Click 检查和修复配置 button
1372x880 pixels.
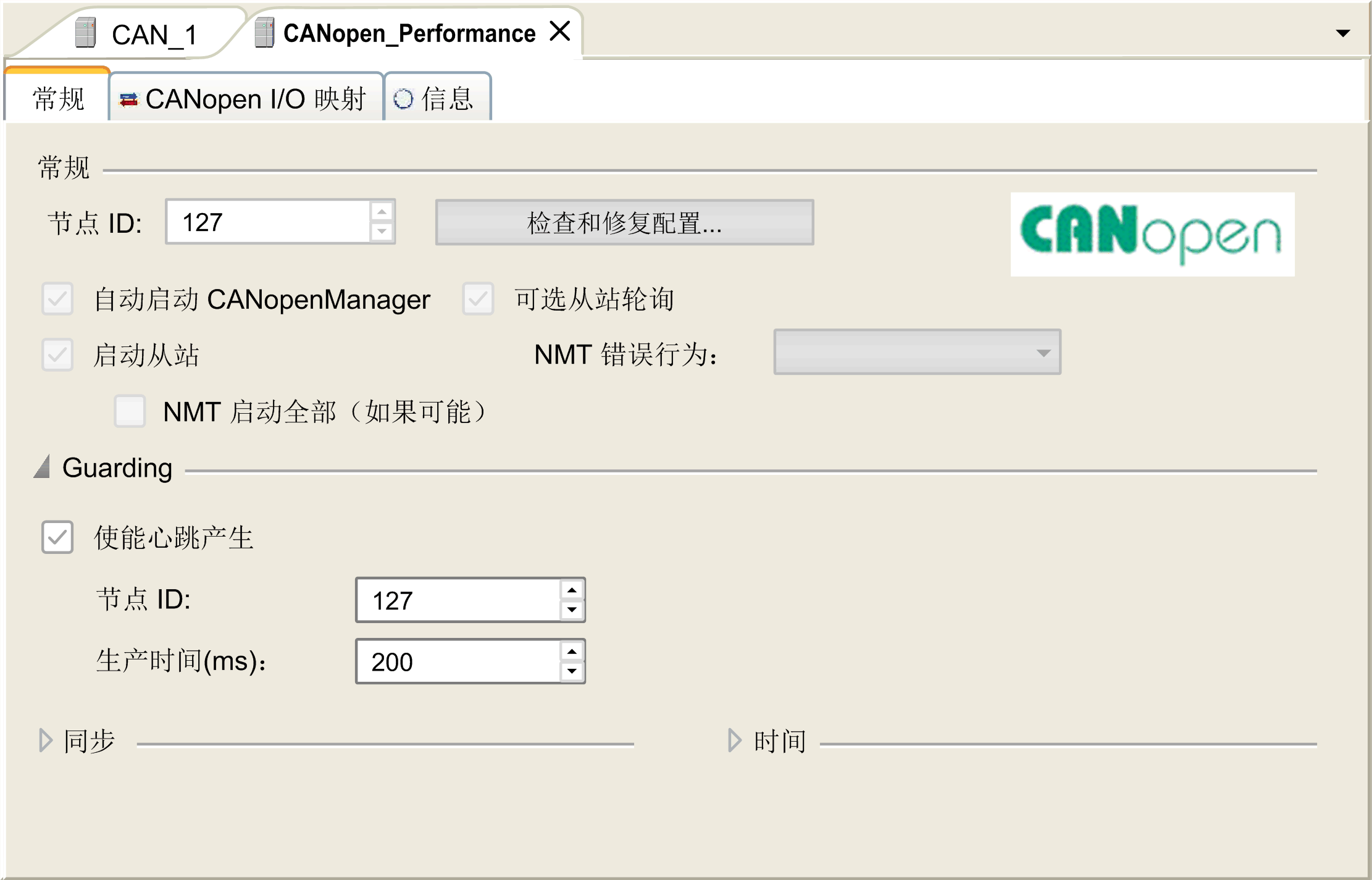(624, 222)
